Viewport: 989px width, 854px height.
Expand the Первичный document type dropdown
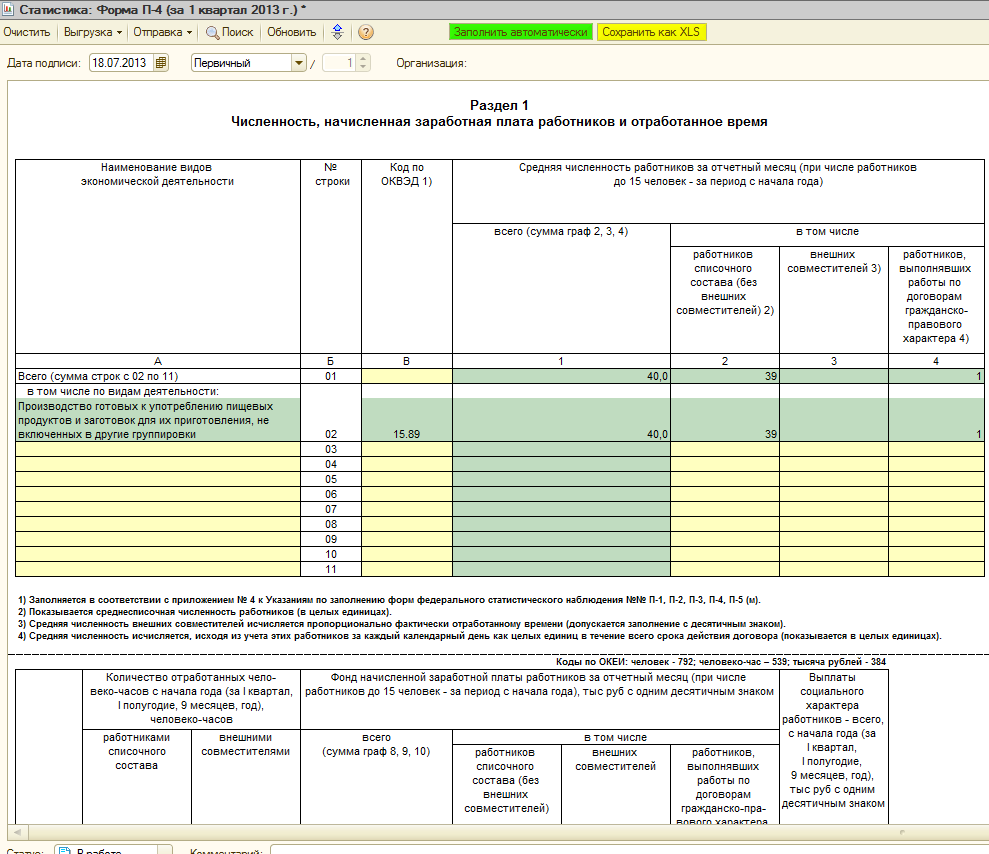(x=299, y=63)
